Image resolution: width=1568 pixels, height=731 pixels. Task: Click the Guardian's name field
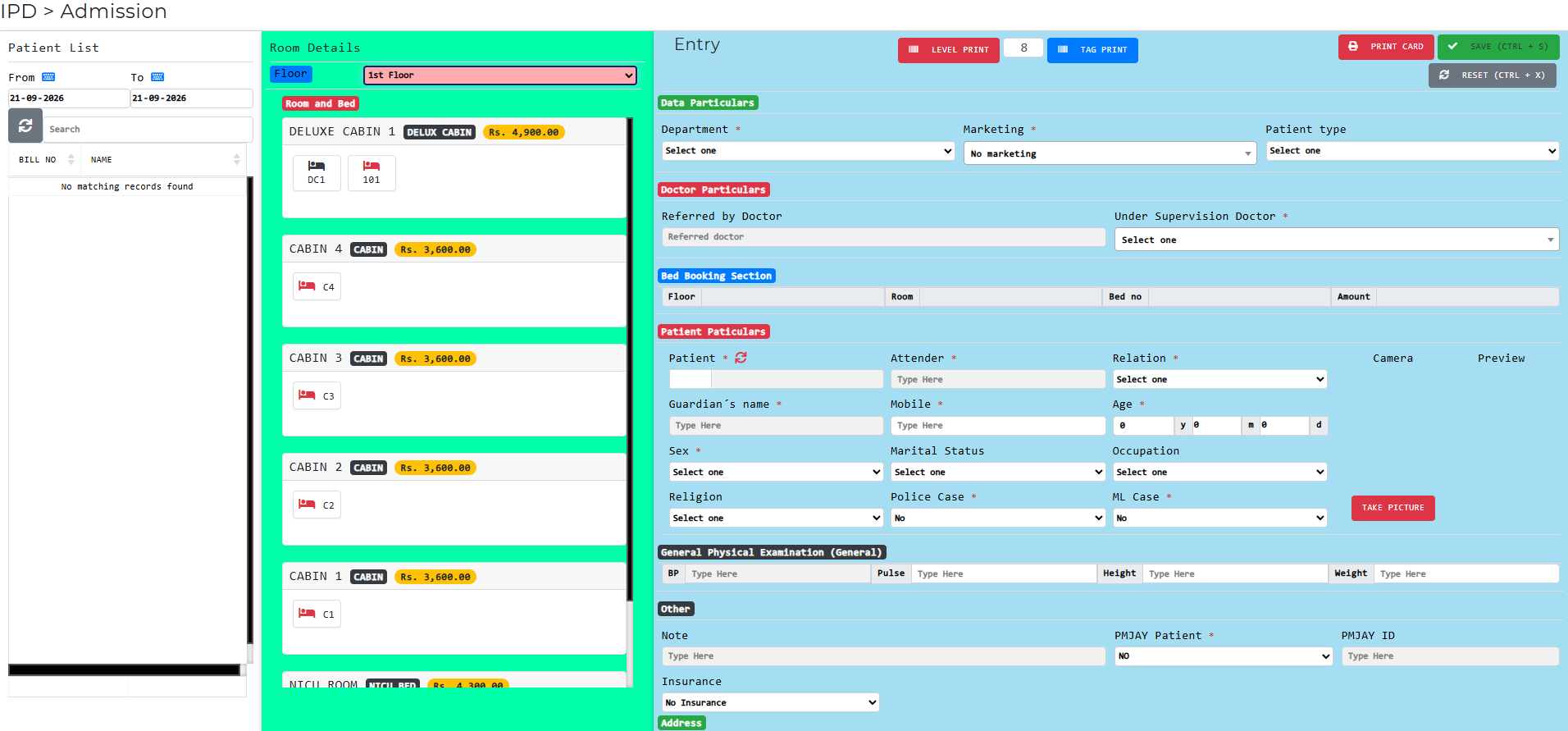pyautogui.click(x=776, y=426)
